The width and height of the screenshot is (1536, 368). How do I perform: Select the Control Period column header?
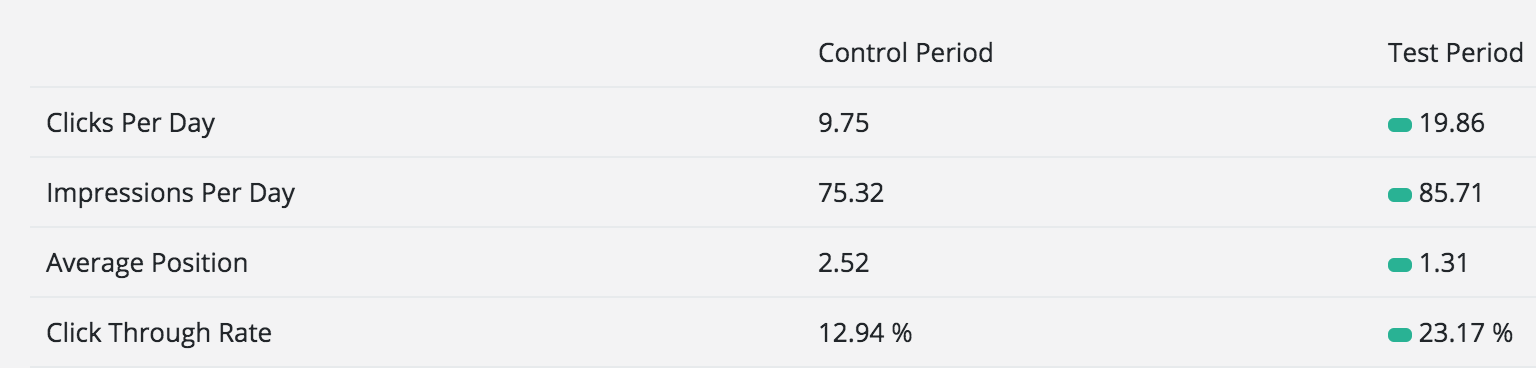905,52
